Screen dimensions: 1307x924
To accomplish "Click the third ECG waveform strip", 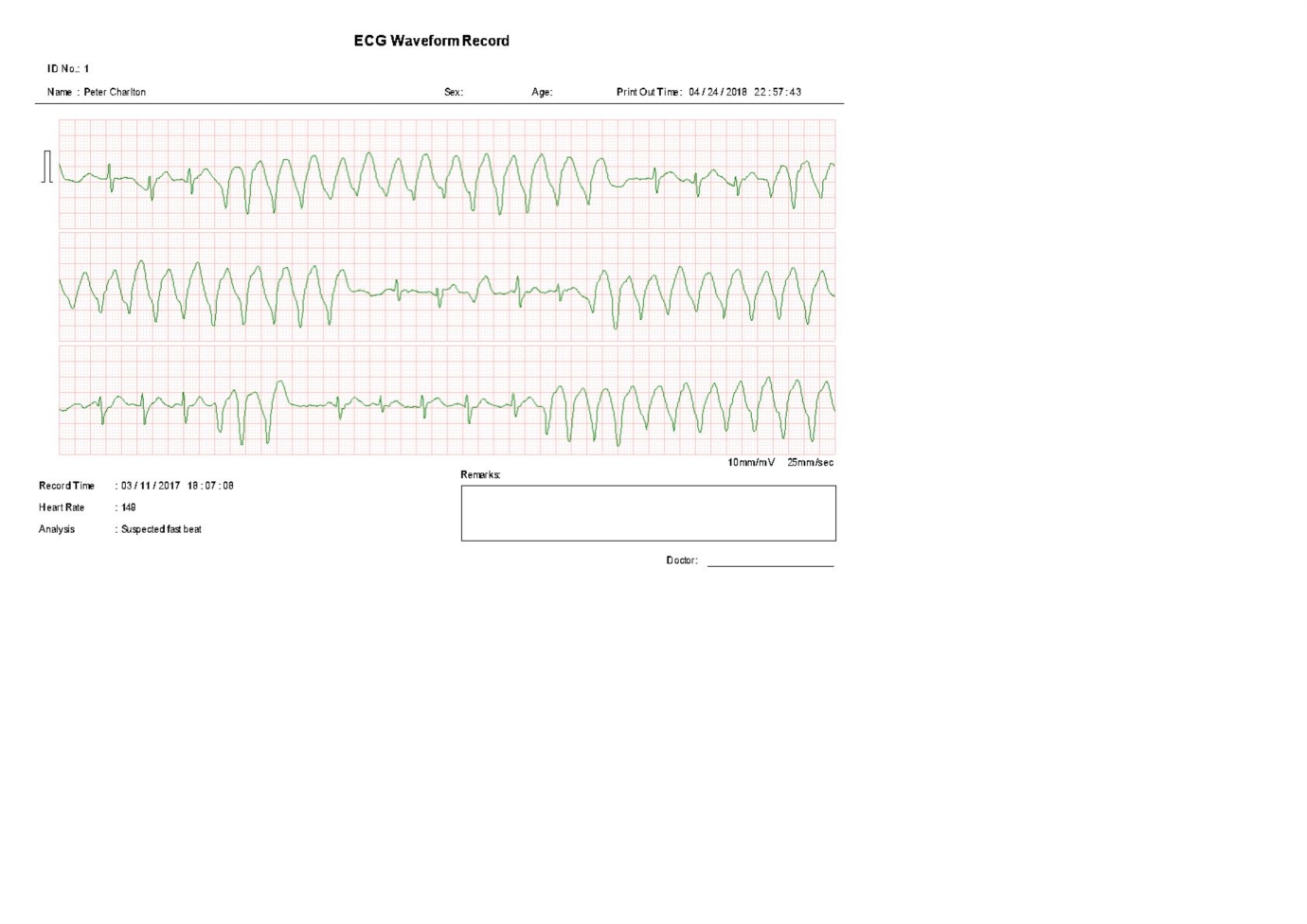I will point(447,400).
